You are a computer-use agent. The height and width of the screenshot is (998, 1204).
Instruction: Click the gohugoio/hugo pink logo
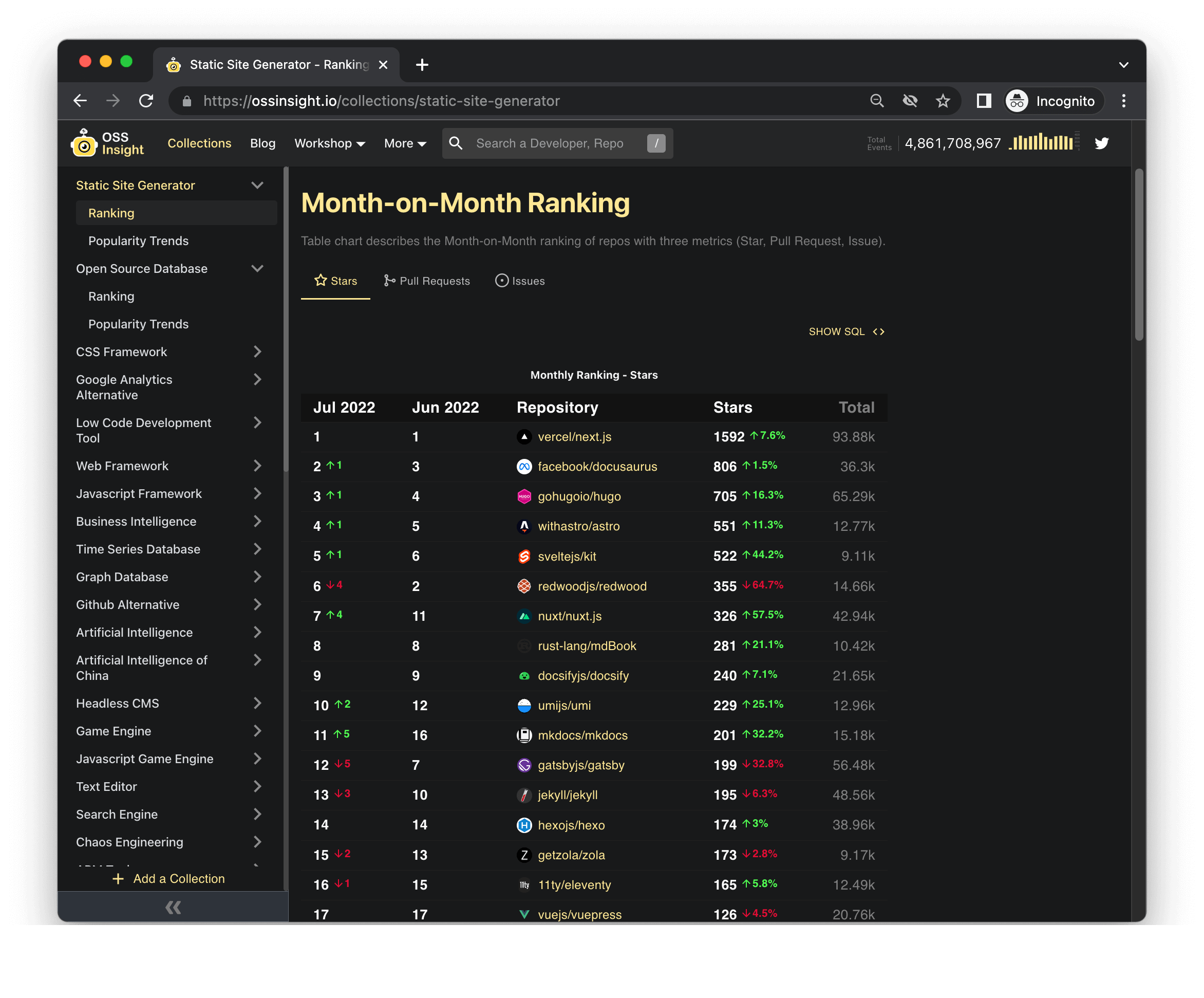click(x=524, y=497)
